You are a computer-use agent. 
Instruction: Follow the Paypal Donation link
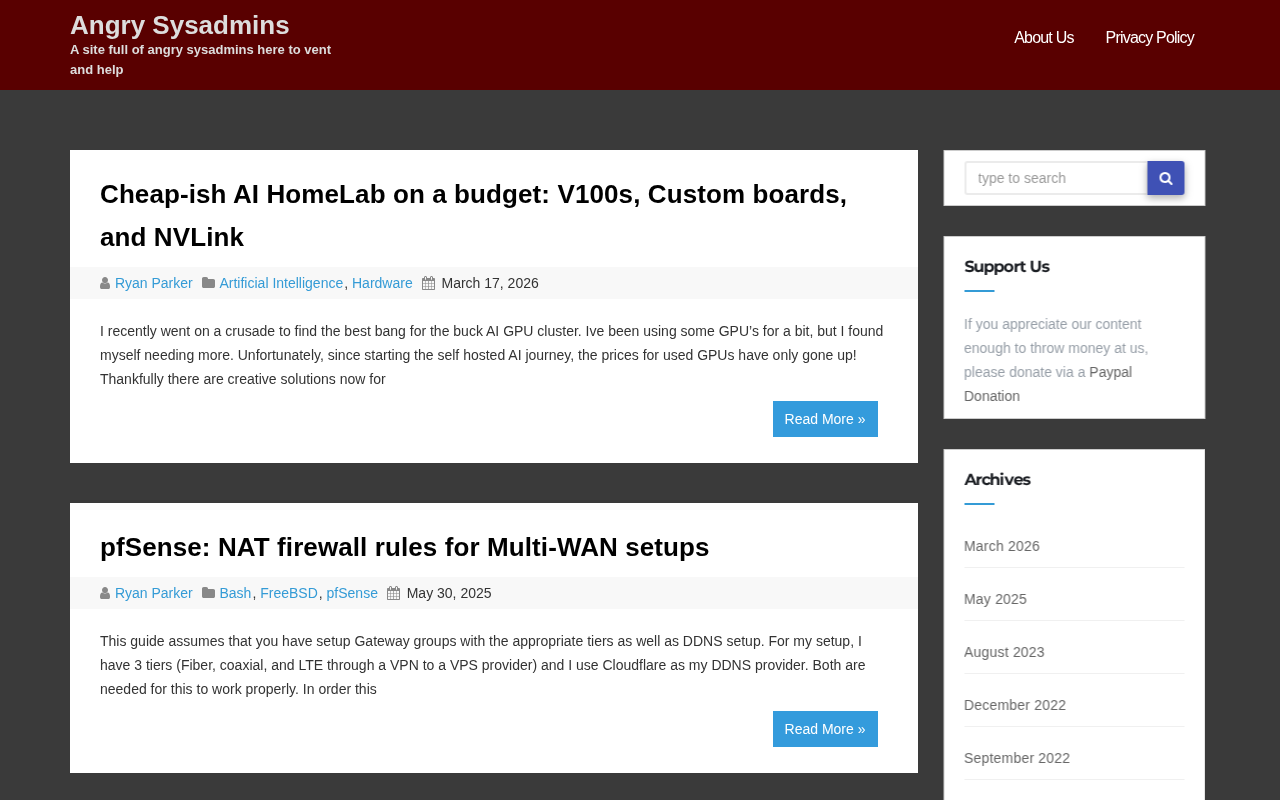[1110, 372]
